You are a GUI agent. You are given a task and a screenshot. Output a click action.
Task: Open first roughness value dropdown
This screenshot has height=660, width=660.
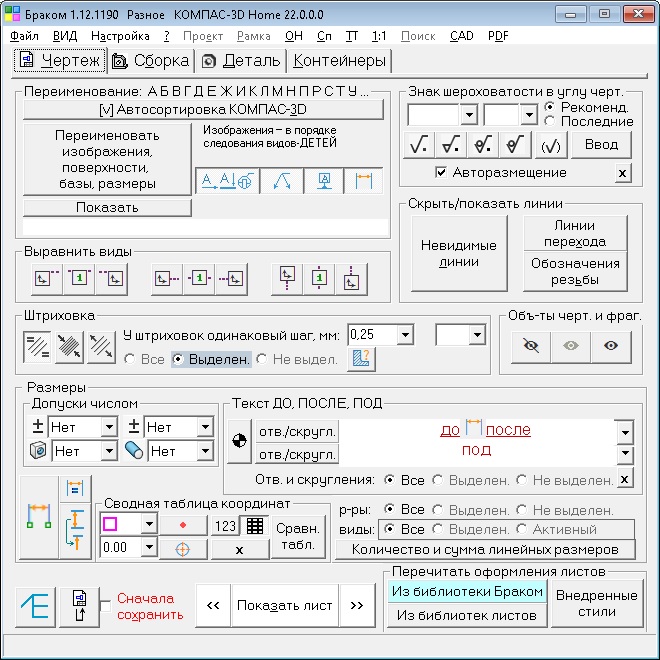468,114
